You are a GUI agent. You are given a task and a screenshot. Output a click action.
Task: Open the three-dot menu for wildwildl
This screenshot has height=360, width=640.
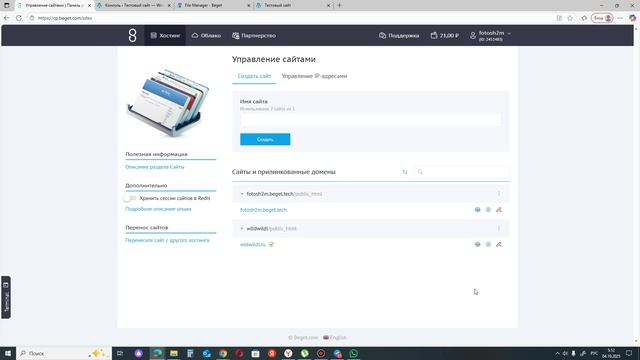498,229
